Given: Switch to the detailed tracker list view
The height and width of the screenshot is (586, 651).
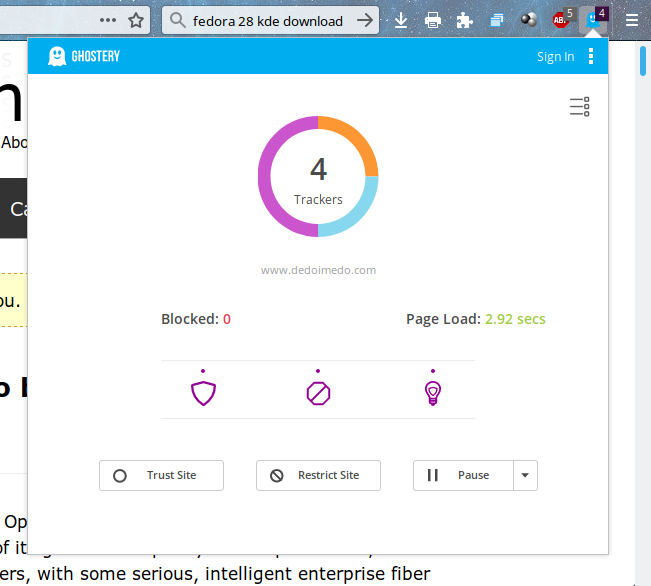Looking at the screenshot, I should tap(580, 107).
